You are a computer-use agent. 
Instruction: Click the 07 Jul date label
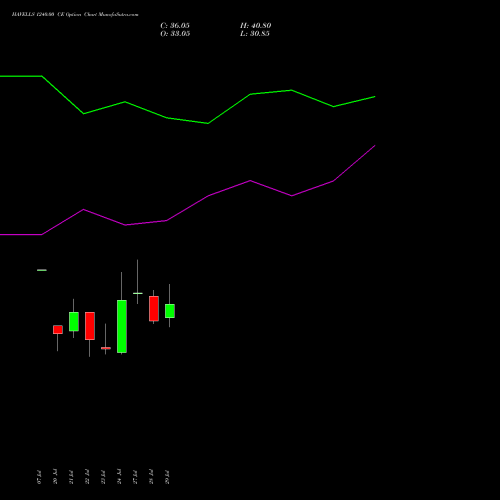click(39, 477)
